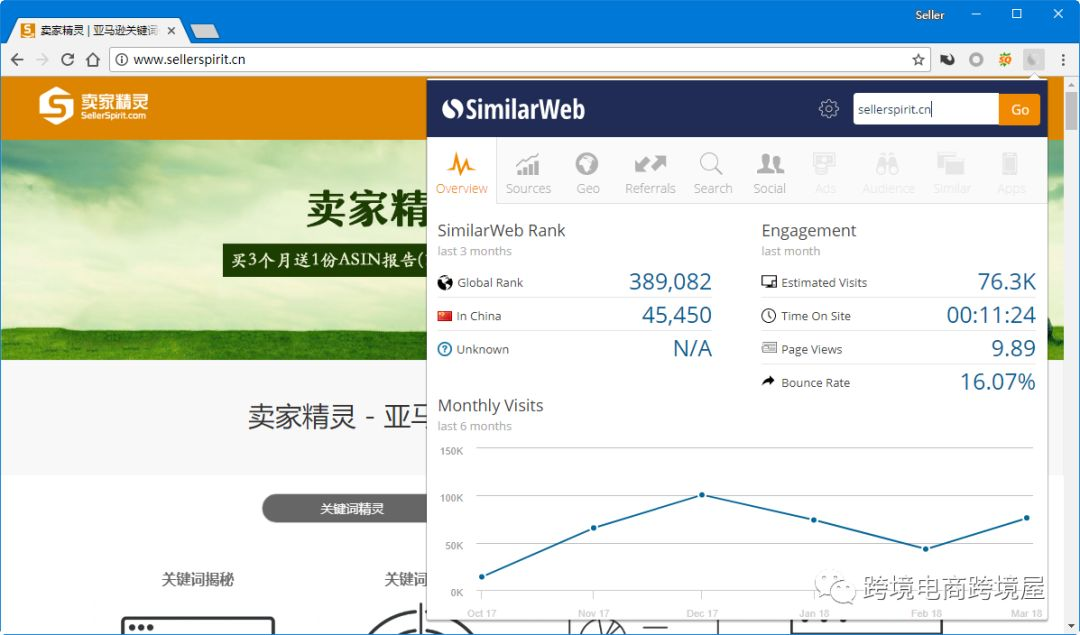Click the orange and green extension icon
This screenshot has width=1080, height=635.
1005,60
